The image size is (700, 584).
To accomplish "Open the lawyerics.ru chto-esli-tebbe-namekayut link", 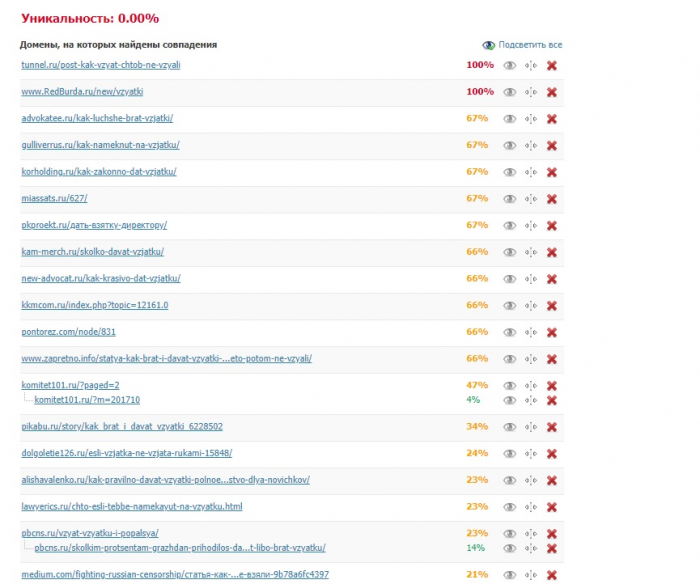I will pyautogui.click(x=132, y=506).
